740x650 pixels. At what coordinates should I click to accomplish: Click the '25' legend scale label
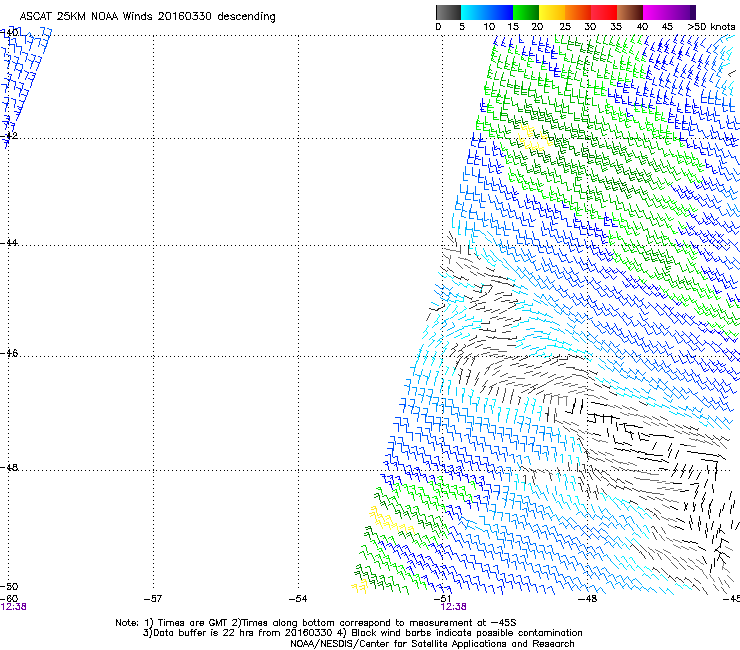pos(564,27)
